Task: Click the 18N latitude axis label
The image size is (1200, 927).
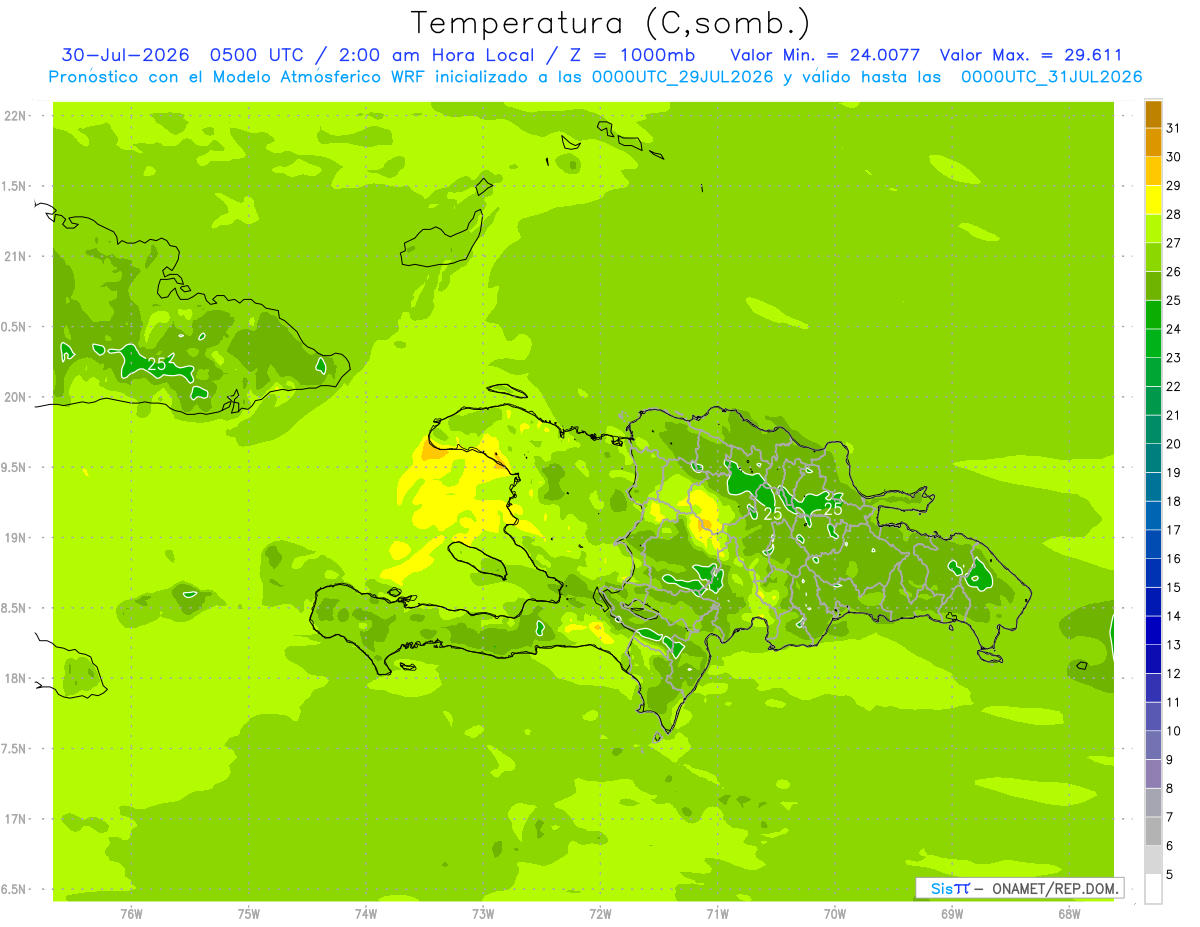Action: 15,678
